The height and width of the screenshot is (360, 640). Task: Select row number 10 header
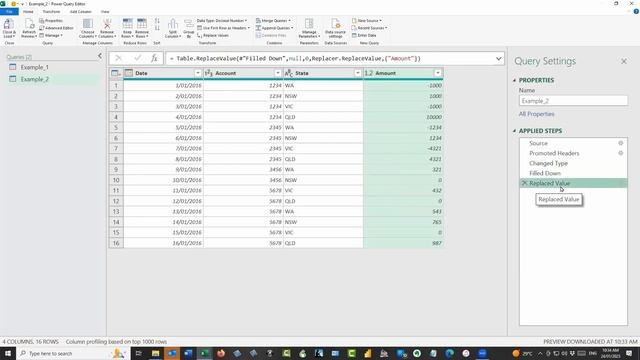click(116, 180)
